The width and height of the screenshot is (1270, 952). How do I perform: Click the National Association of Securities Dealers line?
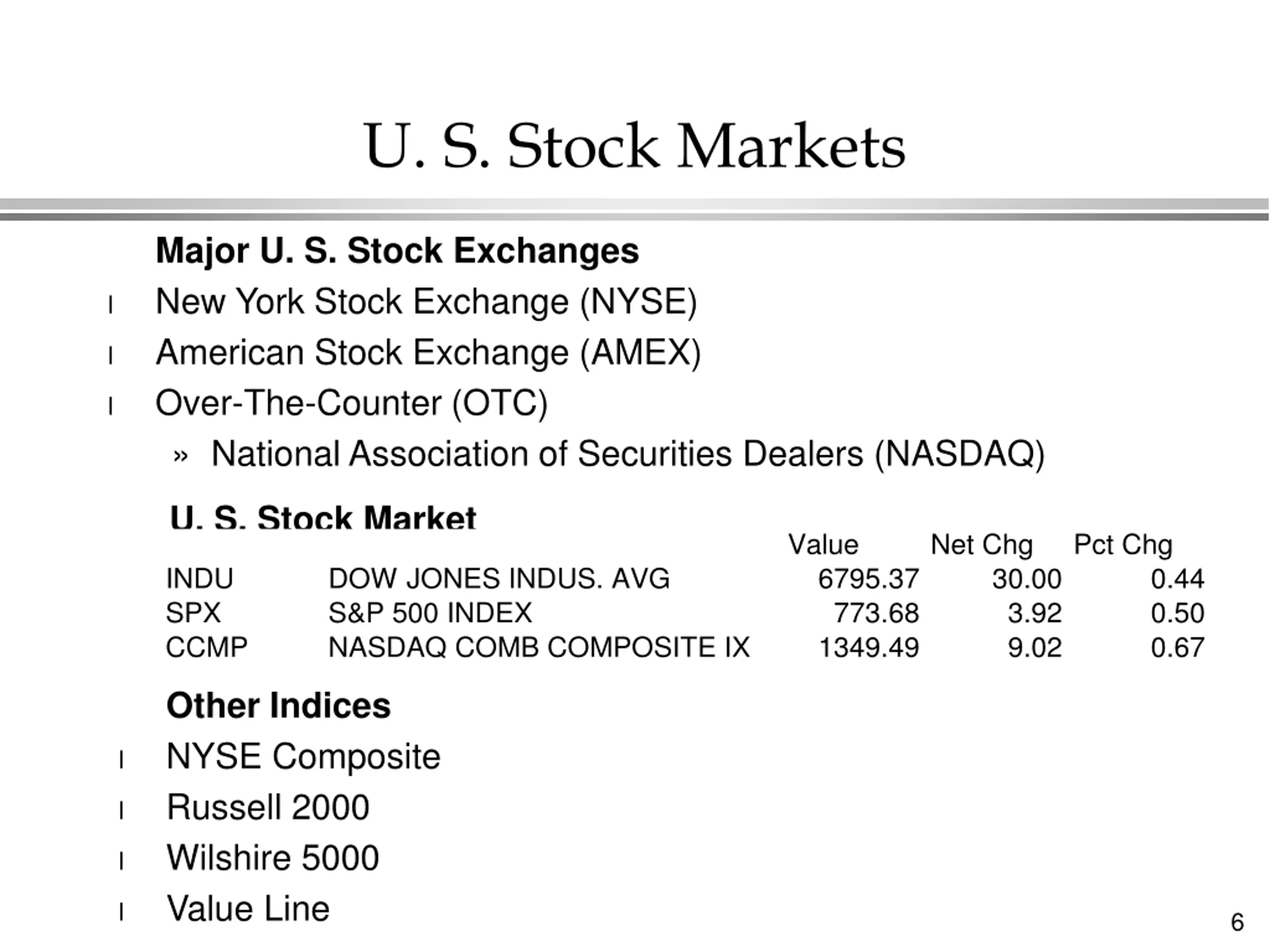pos(628,455)
